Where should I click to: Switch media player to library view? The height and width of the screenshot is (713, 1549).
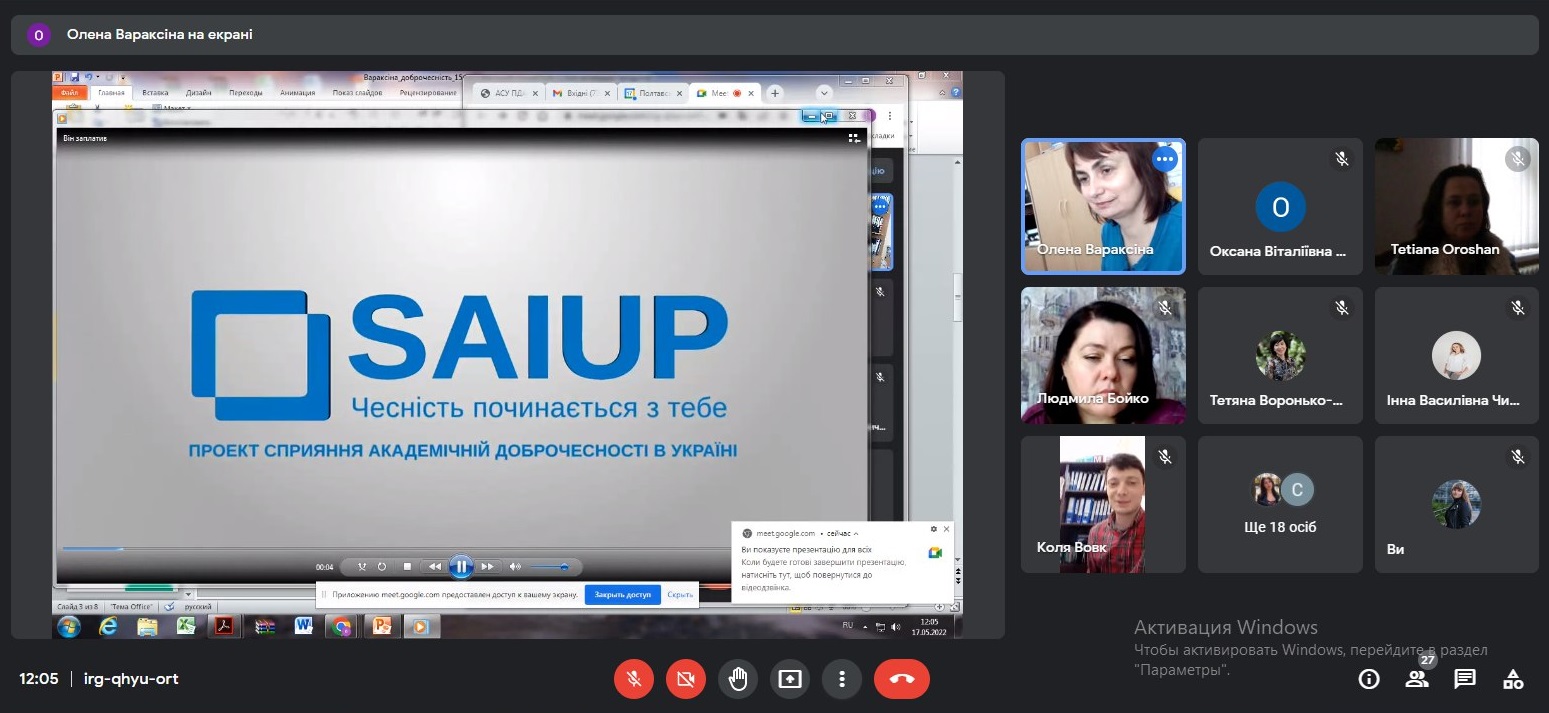pos(854,139)
